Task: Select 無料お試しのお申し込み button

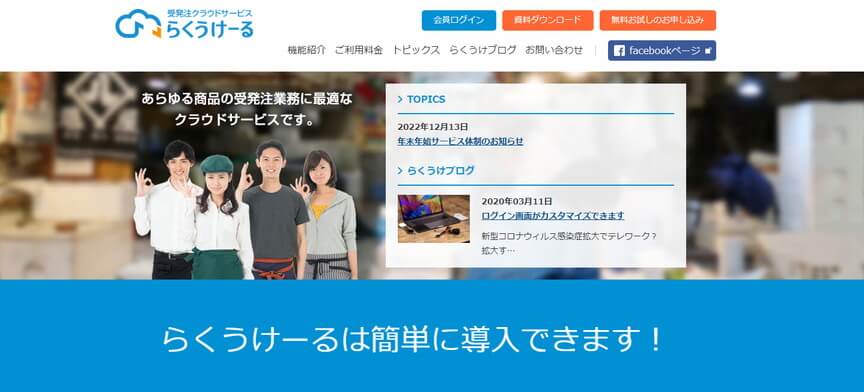Action: click(x=658, y=20)
